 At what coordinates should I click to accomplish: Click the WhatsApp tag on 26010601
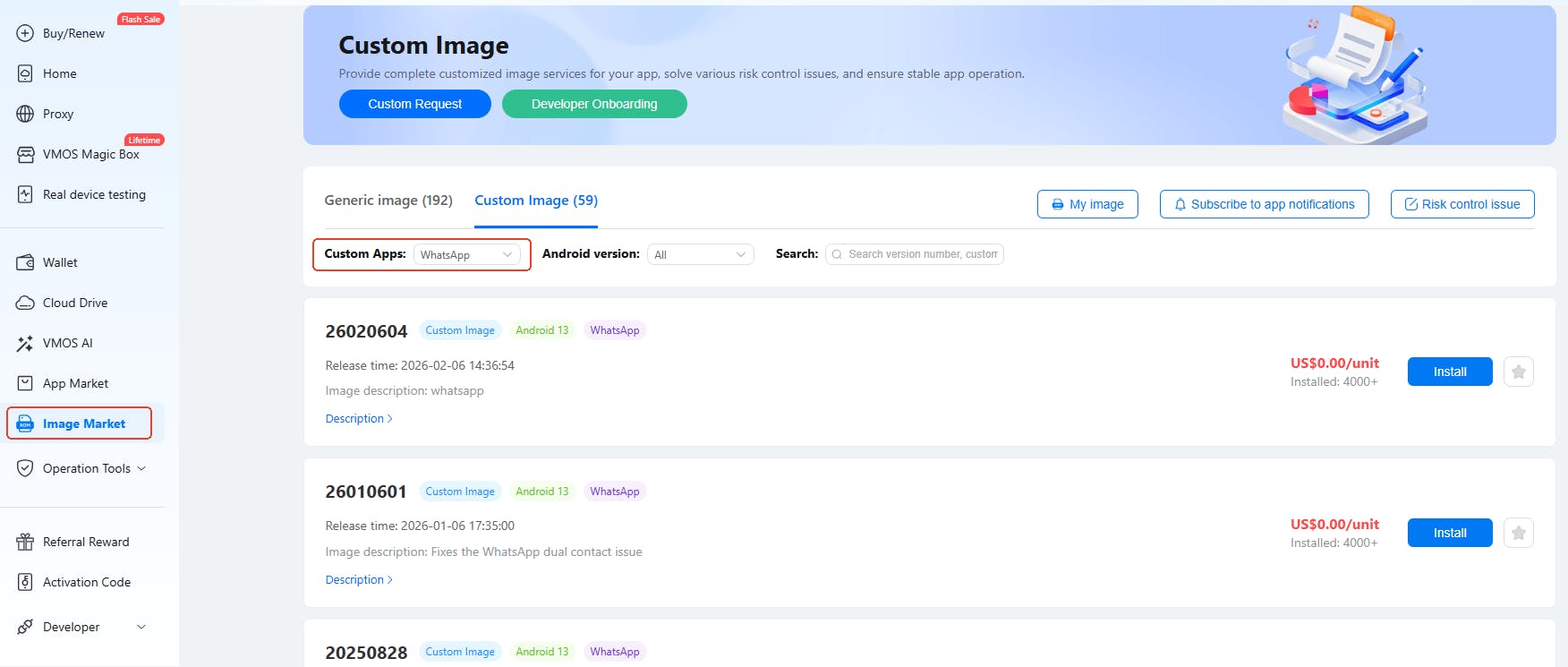tap(615, 492)
